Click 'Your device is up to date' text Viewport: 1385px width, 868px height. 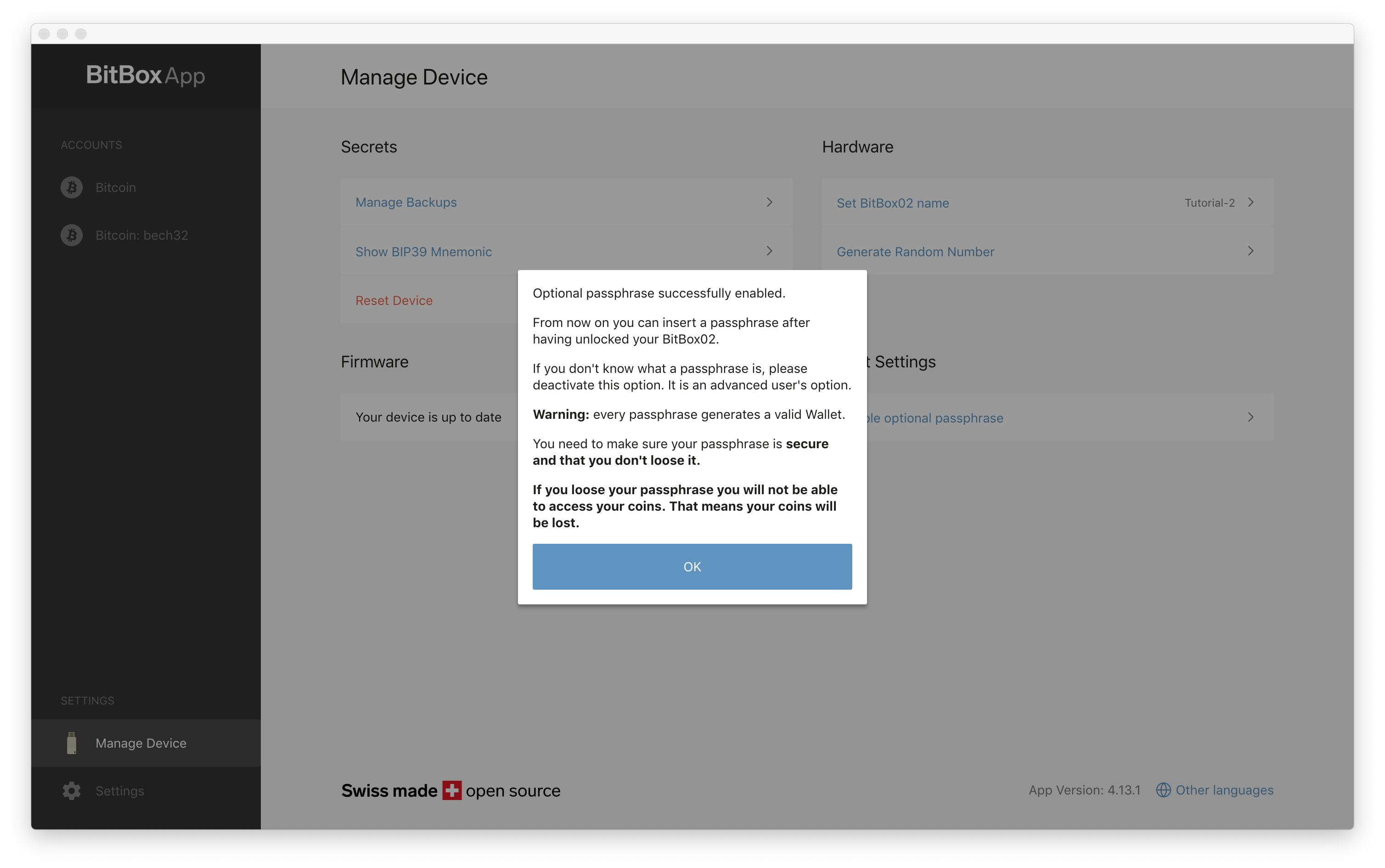pyautogui.click(x=428, y=417)
